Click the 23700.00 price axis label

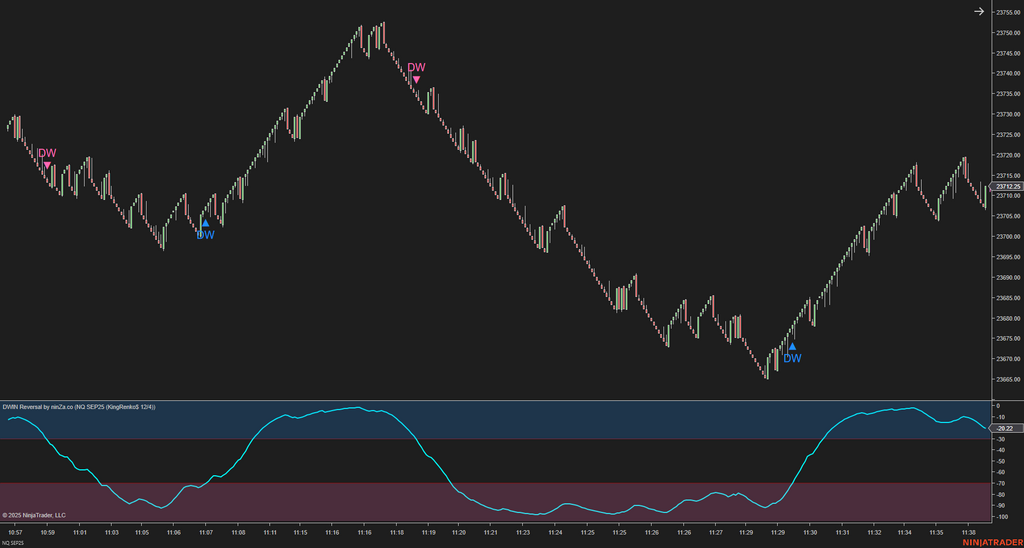1007,236
